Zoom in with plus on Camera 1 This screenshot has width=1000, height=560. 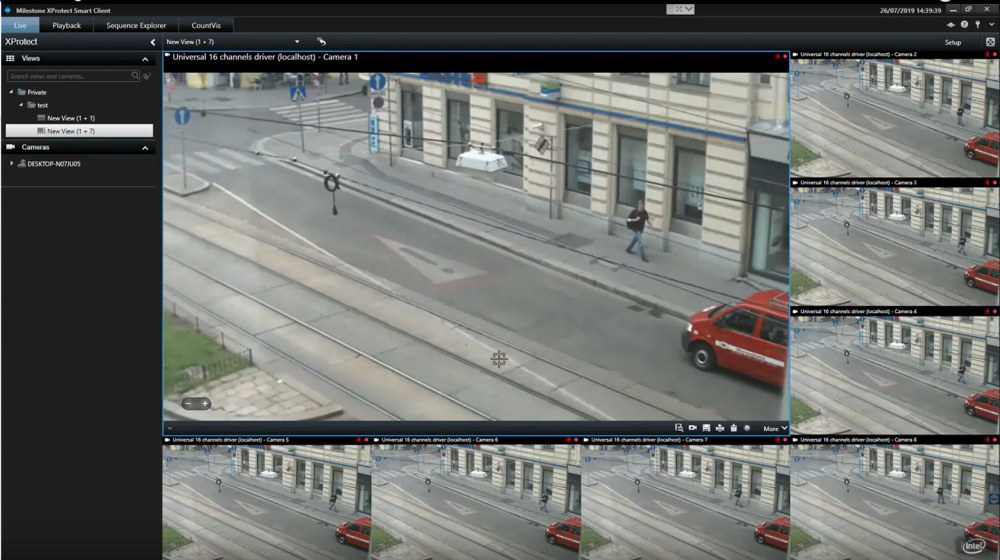(204, 404)
